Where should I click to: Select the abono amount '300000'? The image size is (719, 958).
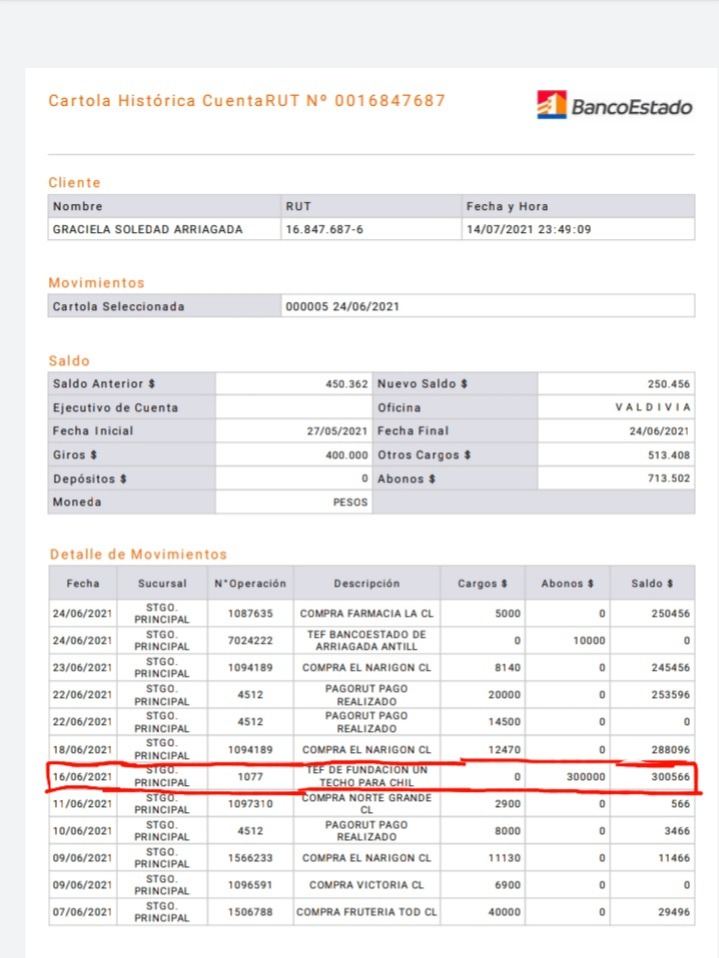[586, 777]
